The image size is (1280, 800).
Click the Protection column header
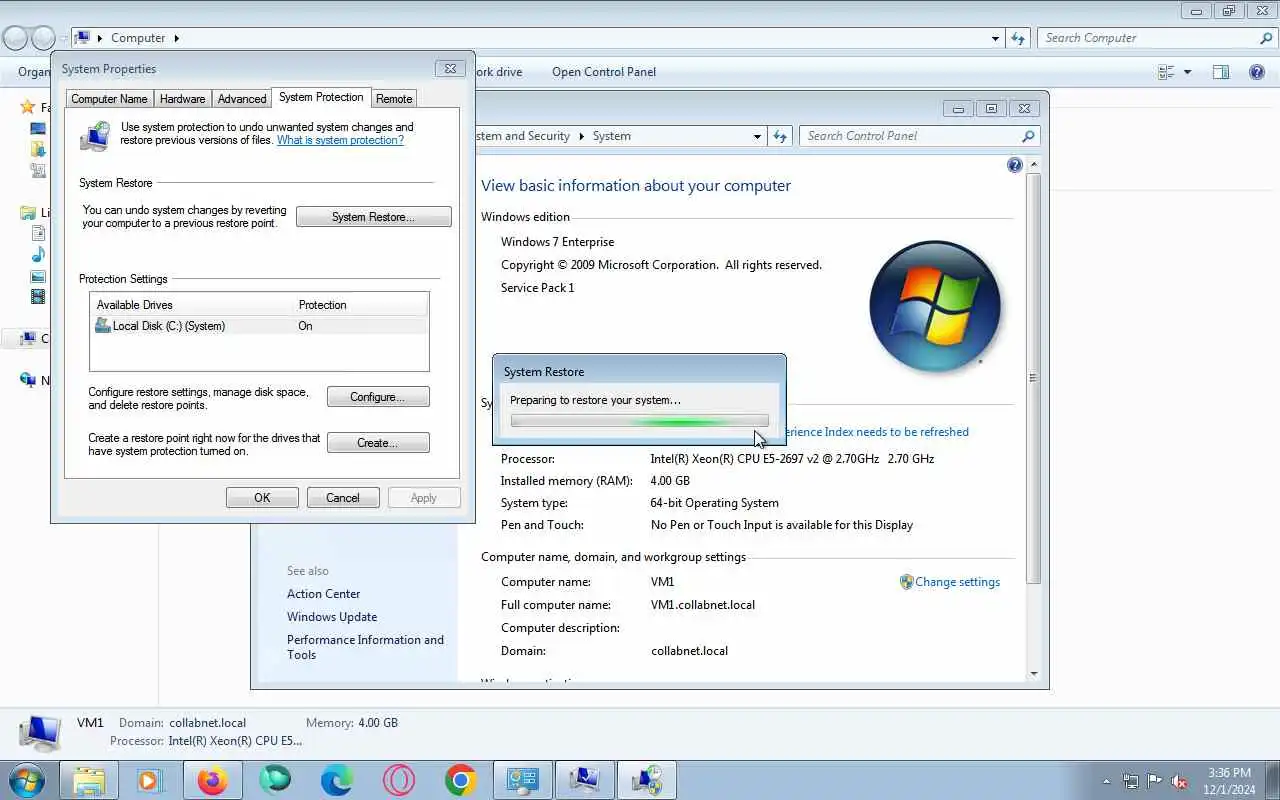click(x=360, y=305)
